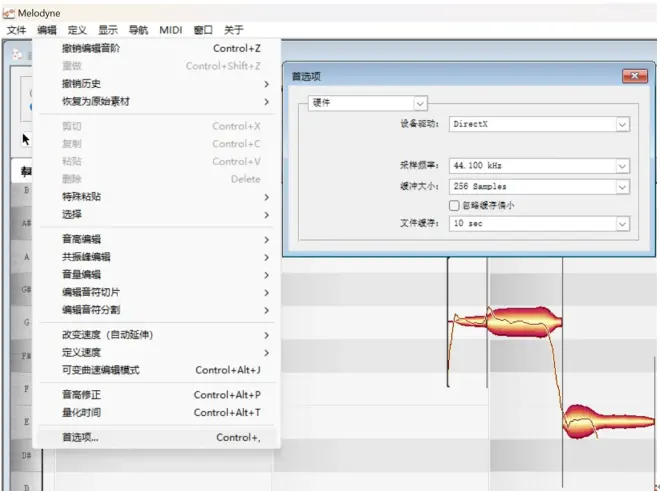Click the G# key on pitch ruler
This screenshot has width=660, height=491.
(x=26, y=289)
